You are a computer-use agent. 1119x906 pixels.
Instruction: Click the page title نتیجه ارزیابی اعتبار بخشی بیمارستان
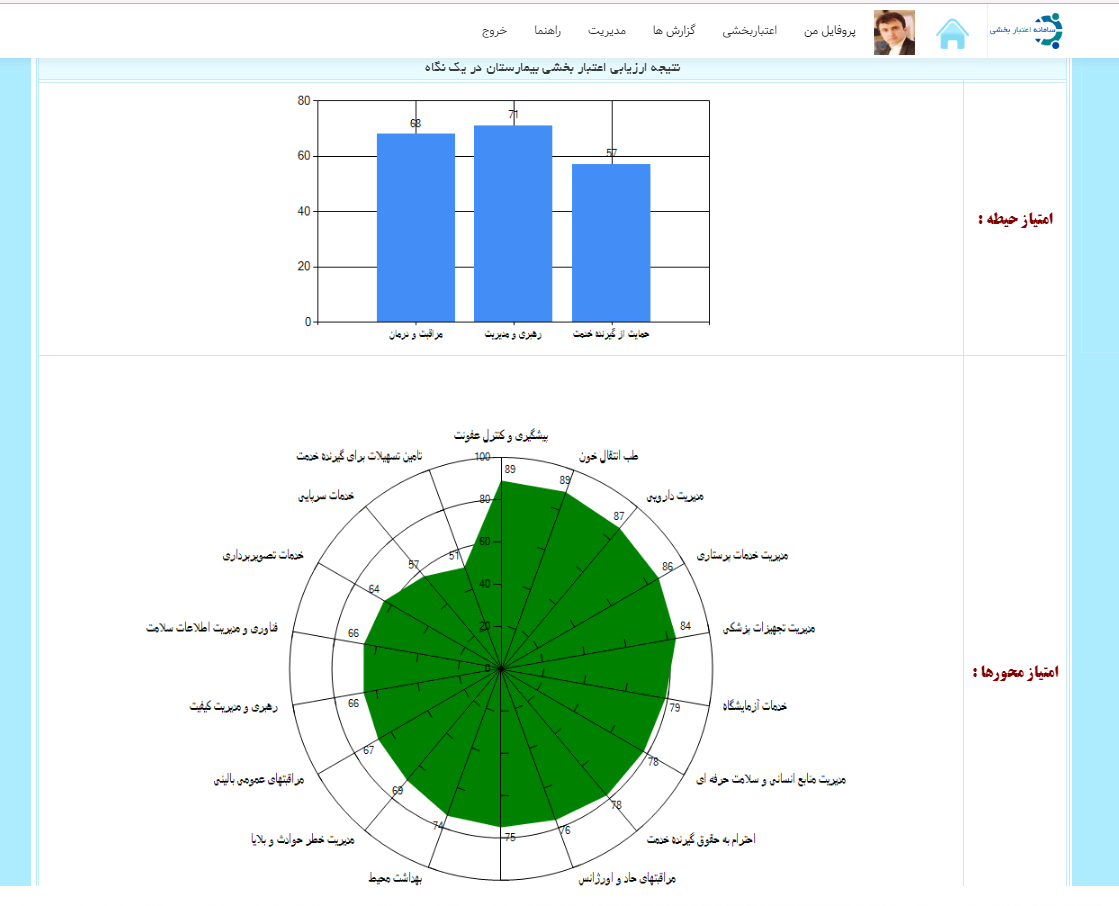click(552, 68)
